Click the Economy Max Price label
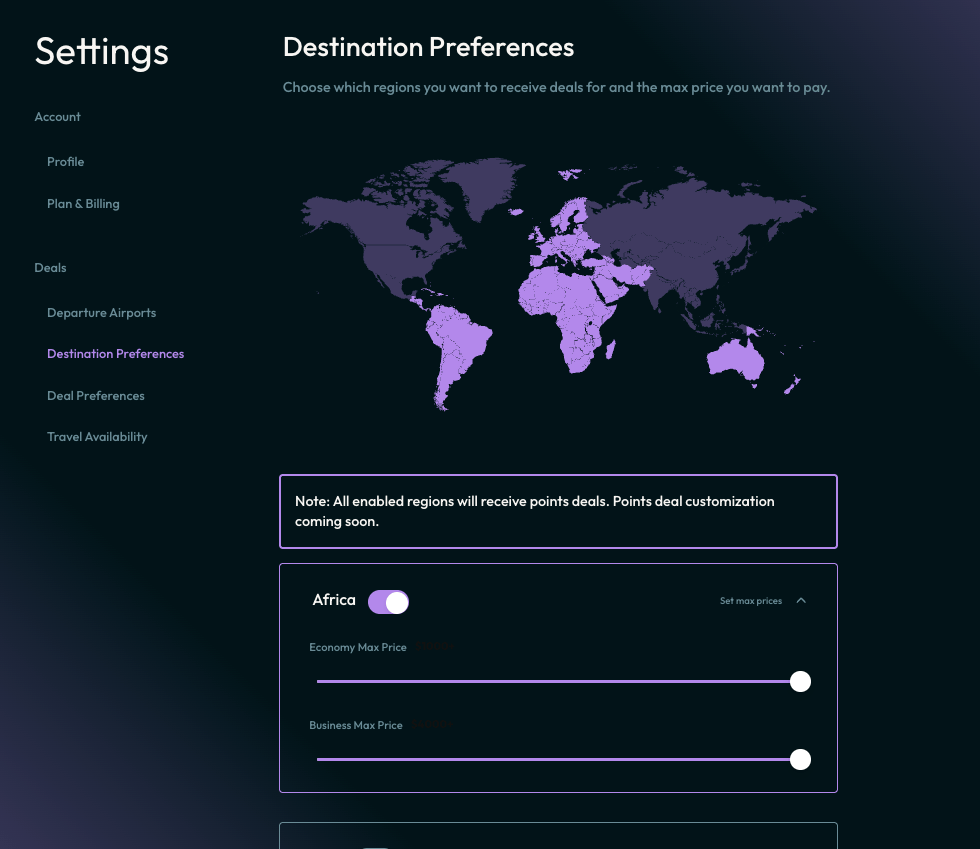Image resolution: width=980 pixels, height=849 pixels. pos(358,647)
